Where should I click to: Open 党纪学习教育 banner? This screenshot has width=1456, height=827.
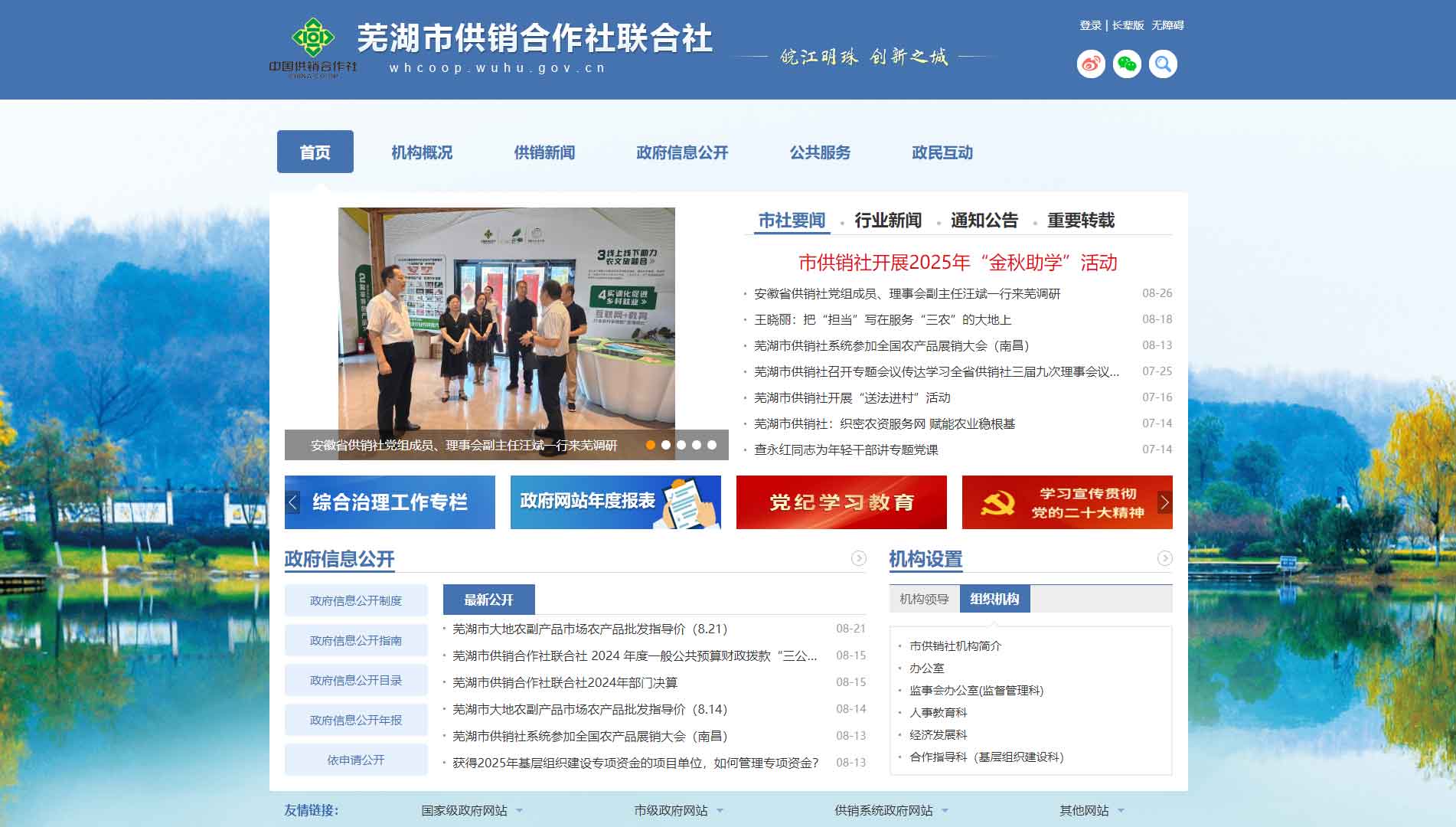[841, 502]
